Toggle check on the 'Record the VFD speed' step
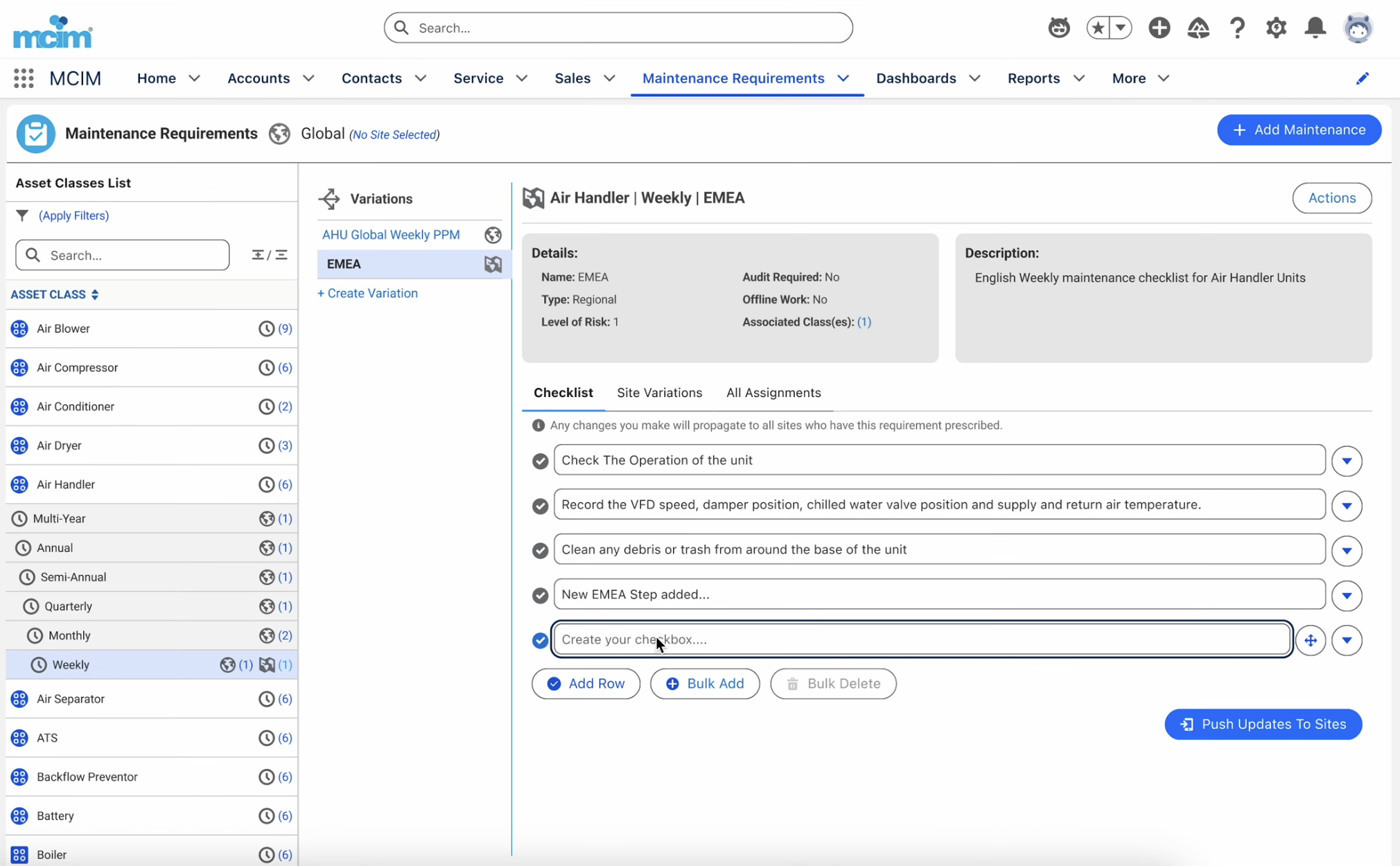The width and height of the screenshot is (1400, 866). click(x=541, y=506)
